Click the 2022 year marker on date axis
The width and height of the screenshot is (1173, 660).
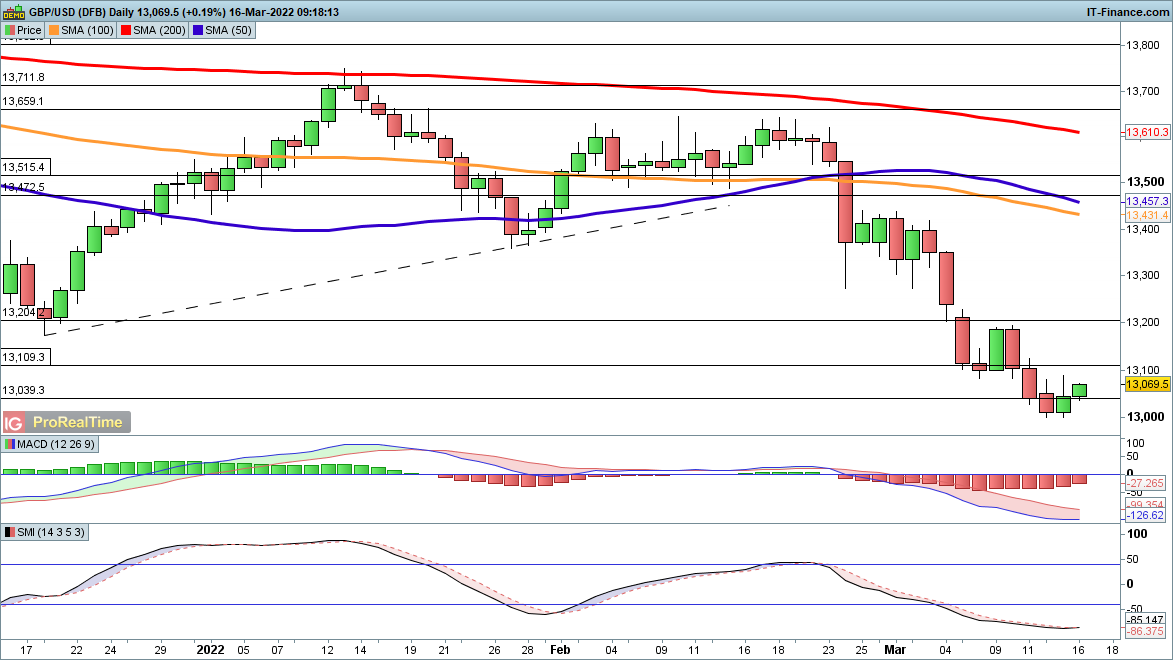coord(210,650)
